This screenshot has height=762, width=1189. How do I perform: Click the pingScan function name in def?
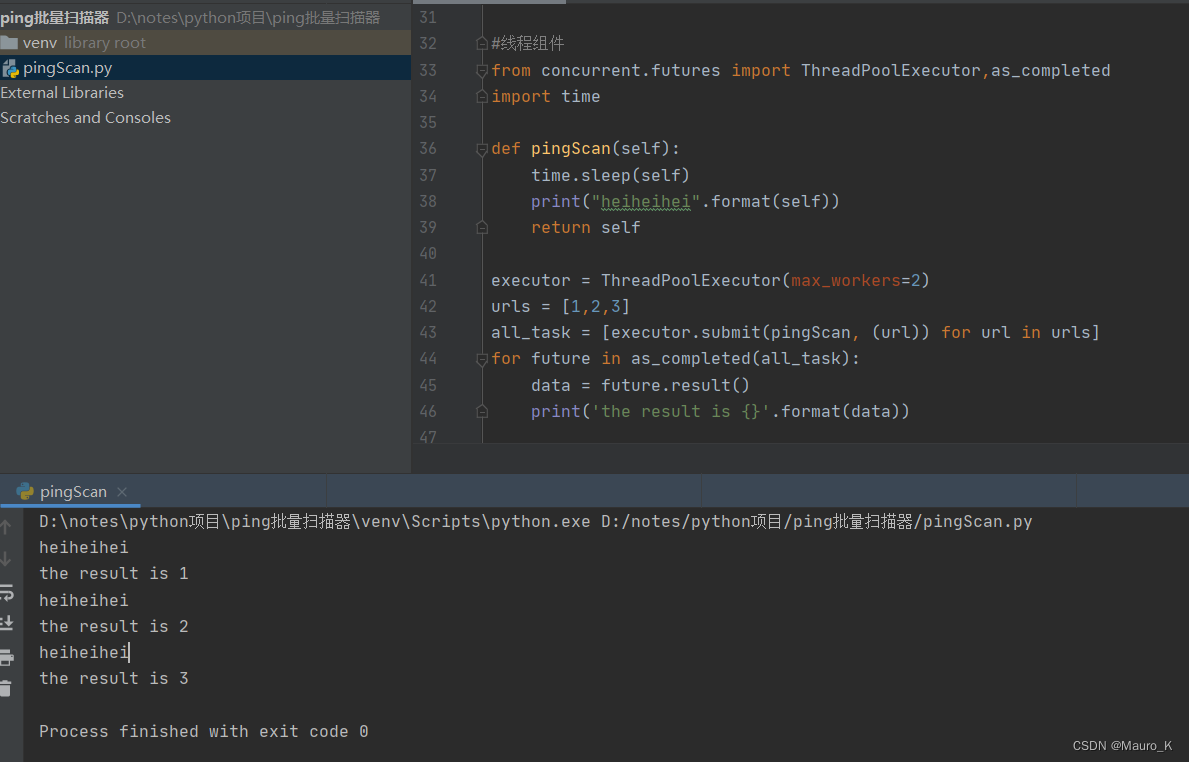(x=570, y=149)
